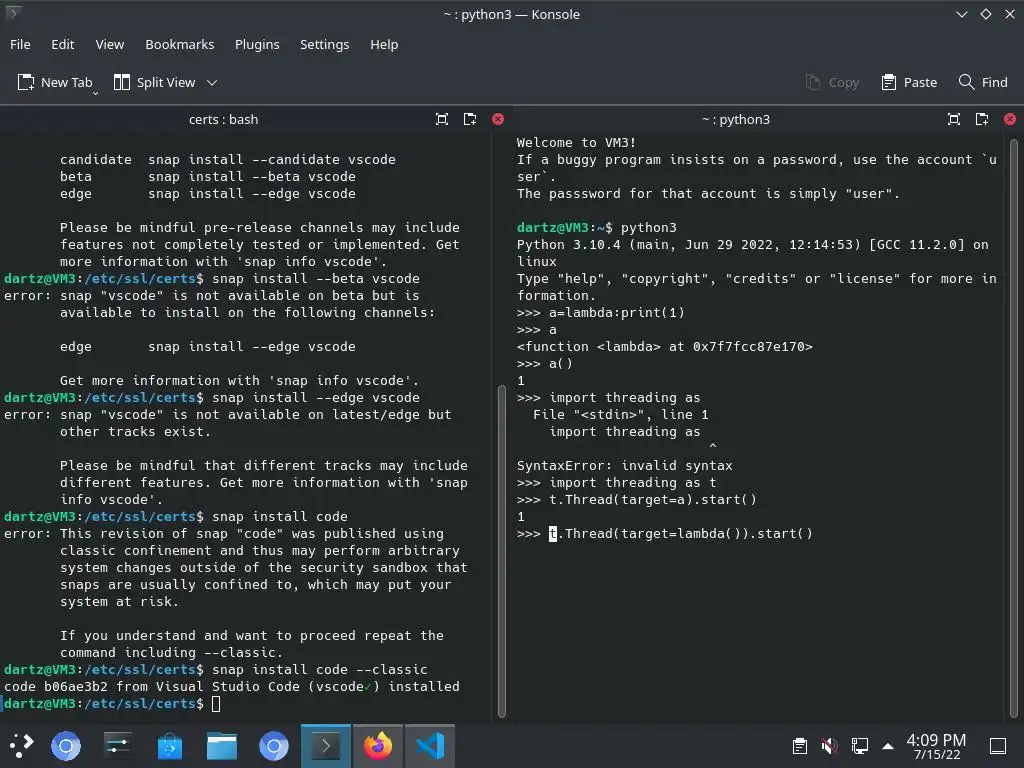This screenshot has width=1024, height=768.
Task: Detach the ~ : python3 pane
Action: [982, 120]
